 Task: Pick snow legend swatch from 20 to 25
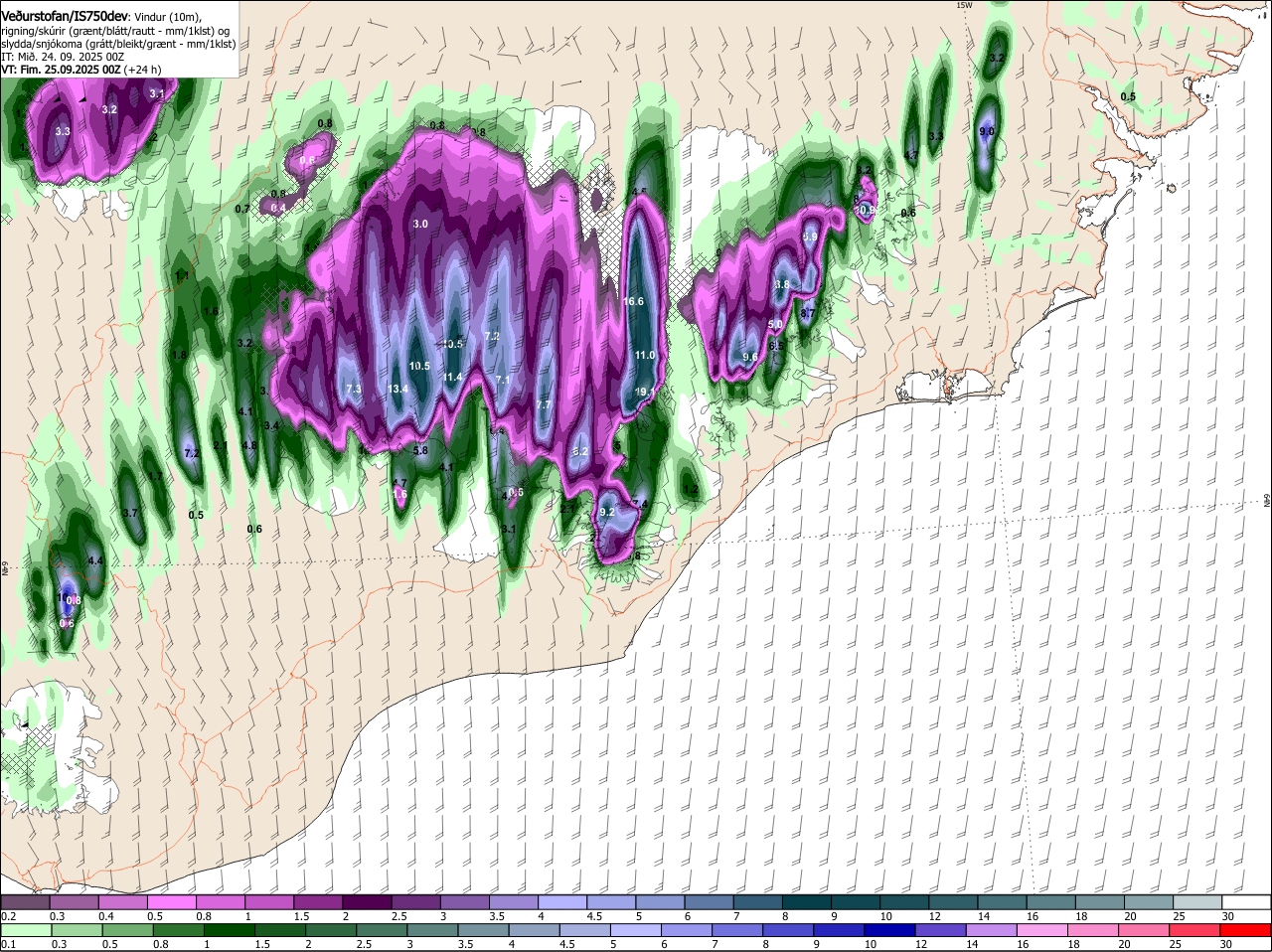pyautogui.click(x=1148, y=902)
